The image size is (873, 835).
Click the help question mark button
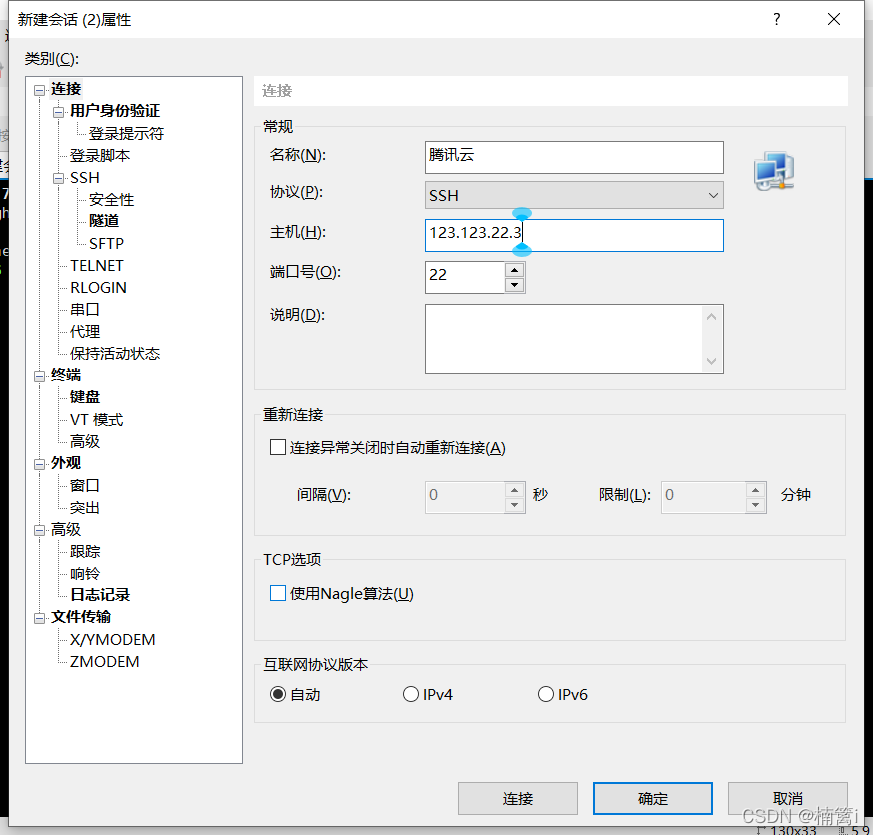[776, 19]
